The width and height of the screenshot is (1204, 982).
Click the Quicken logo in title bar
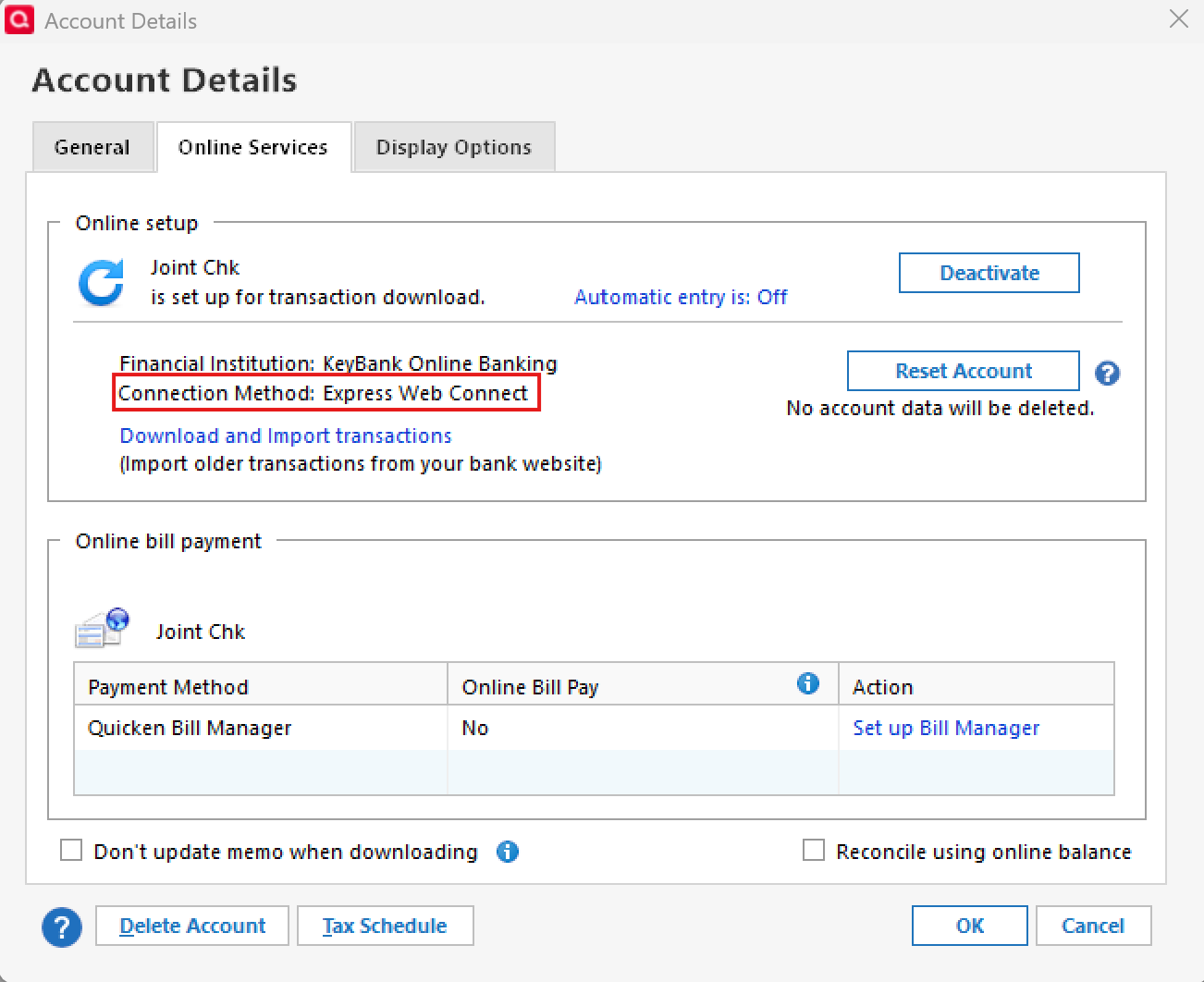click(19, 19)
